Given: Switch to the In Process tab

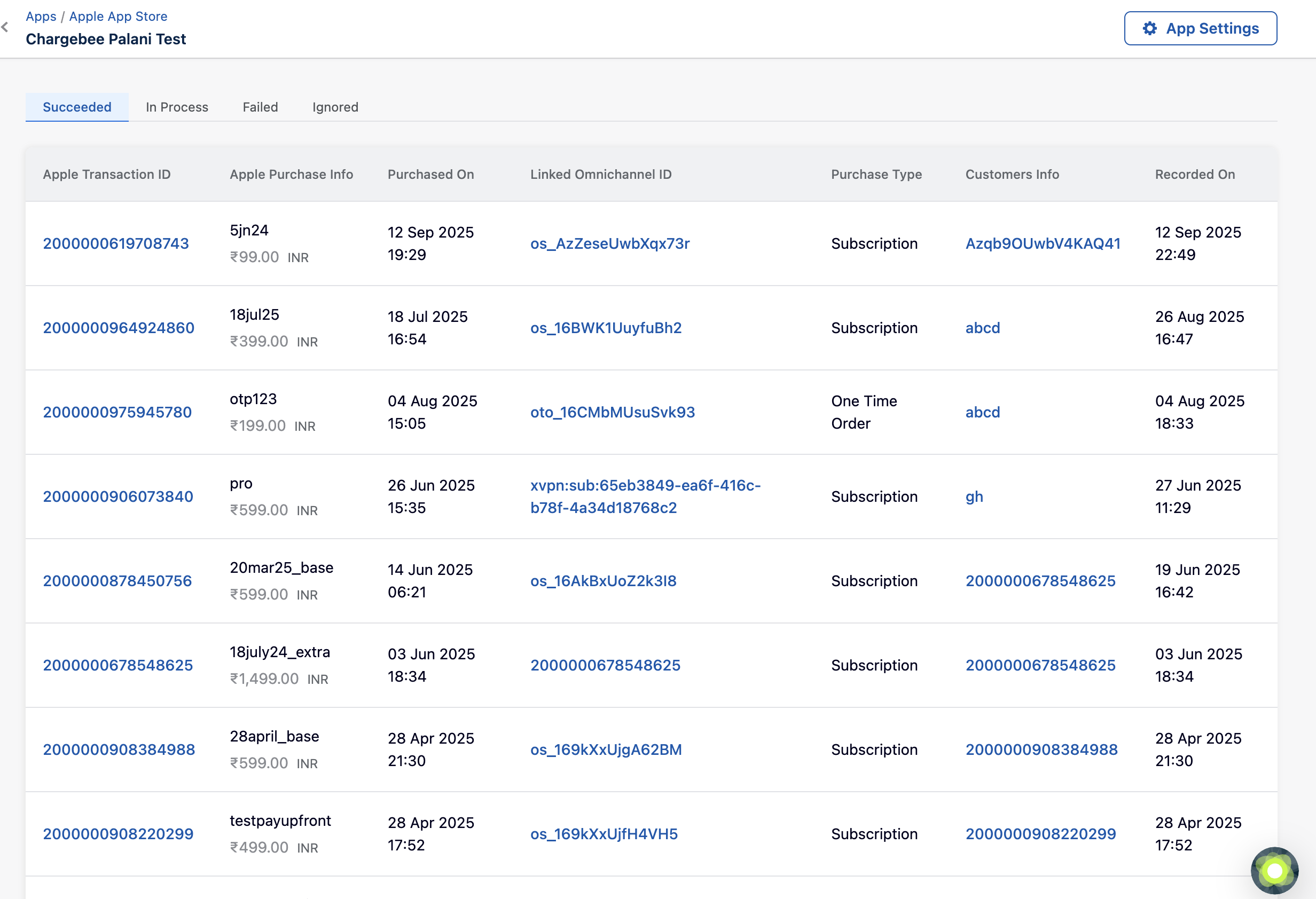Looking at the screenshot, I should pos(177,107).
